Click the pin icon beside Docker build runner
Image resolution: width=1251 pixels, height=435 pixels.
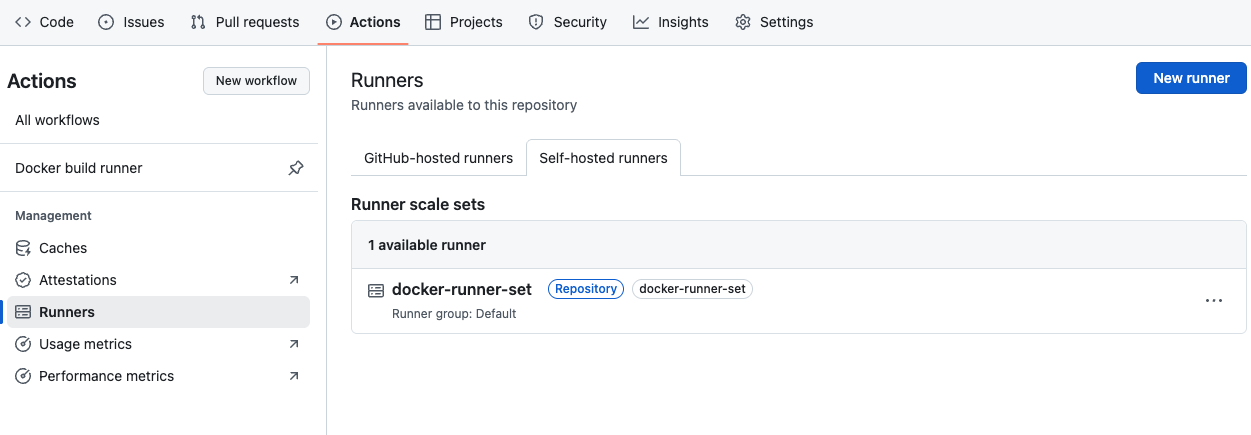[x=296, y=168]
